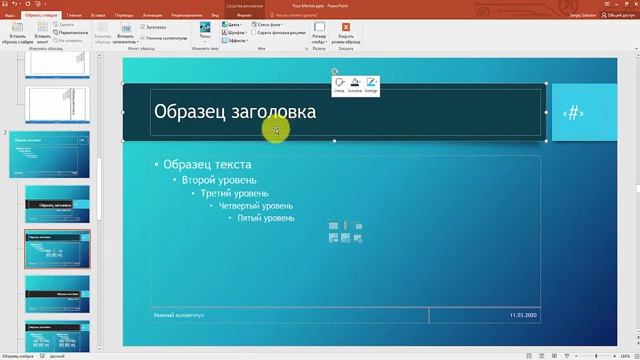The height and width of the screenshot is (360, 640).
Task: Open the Вставка (Insert) tab
Action: click(x=98, y=15)
